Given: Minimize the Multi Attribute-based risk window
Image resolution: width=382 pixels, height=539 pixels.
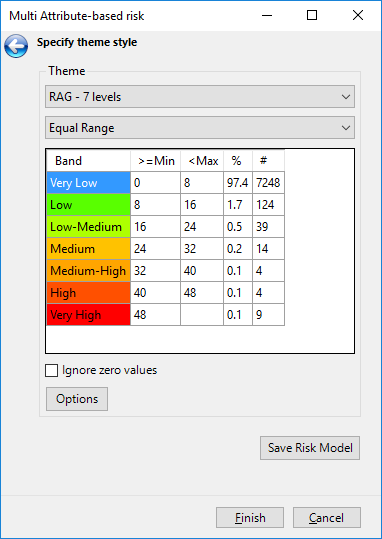Looking at the screenshot, I should [x=267, y=15].
